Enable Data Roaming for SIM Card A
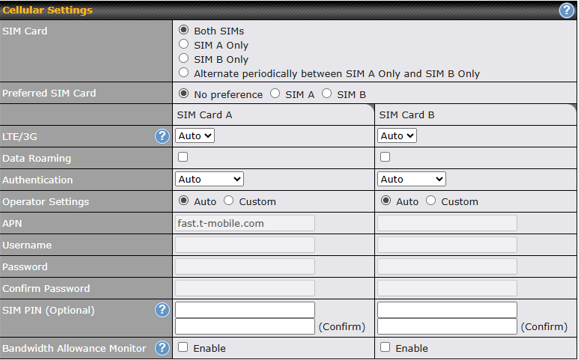Image resolution: width=579 pixels, height=360 pixels. [183, 157]
